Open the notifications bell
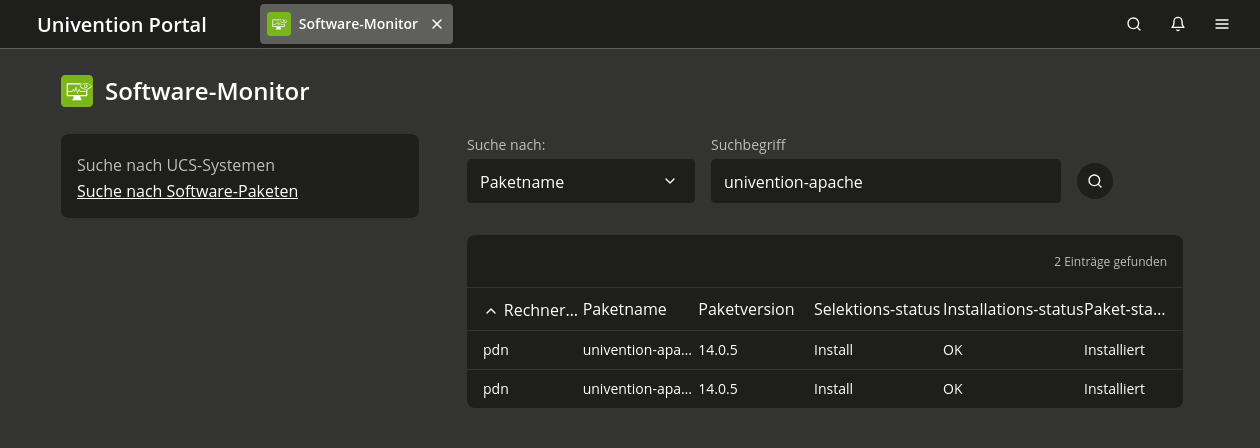Image resolution: width=1260 pixels, height=448 pixels. click(1178, 24)
